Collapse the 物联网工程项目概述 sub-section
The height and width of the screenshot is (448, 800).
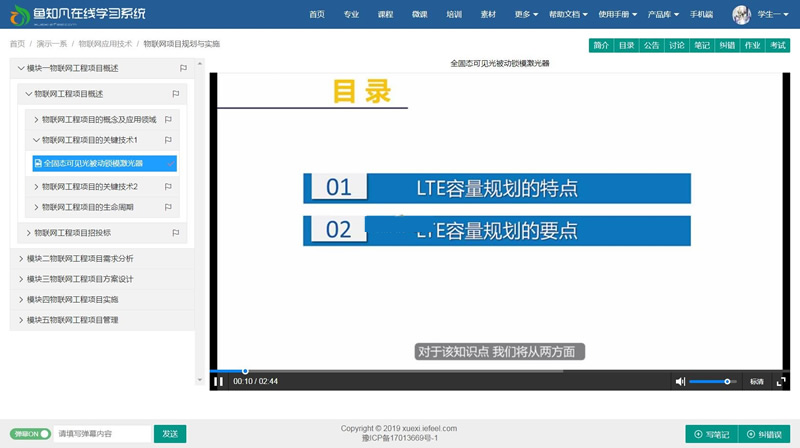tap(29, 94)
